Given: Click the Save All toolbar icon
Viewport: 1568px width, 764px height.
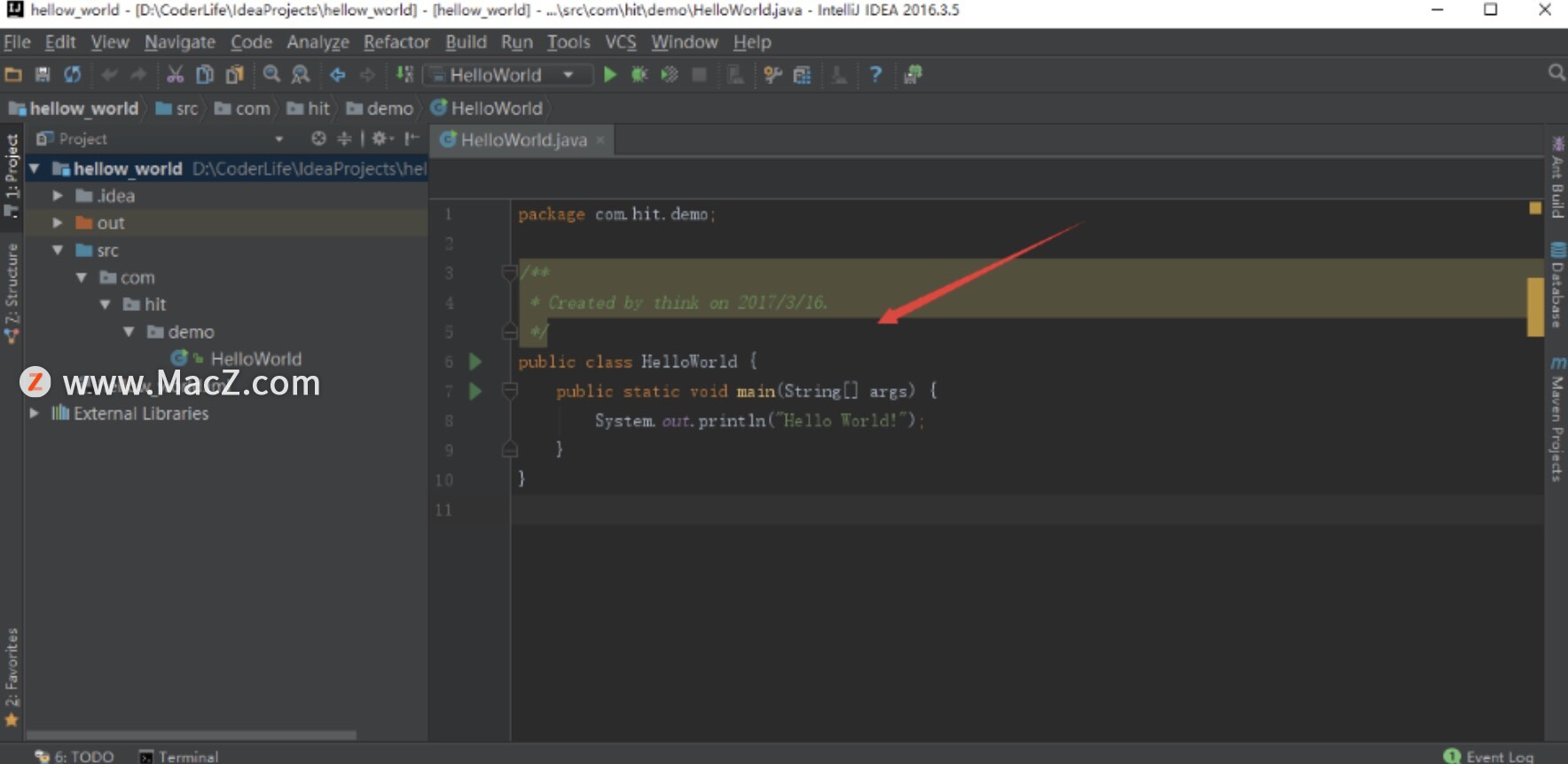Looking at the screenshot, I should tap(43, 74).
